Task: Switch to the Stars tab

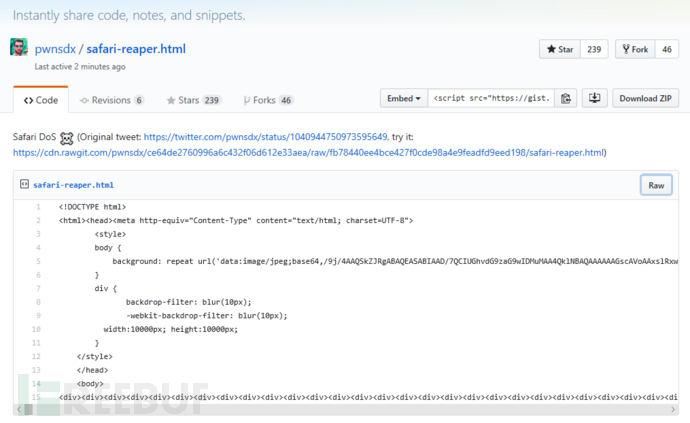Action: click(194, 100)
